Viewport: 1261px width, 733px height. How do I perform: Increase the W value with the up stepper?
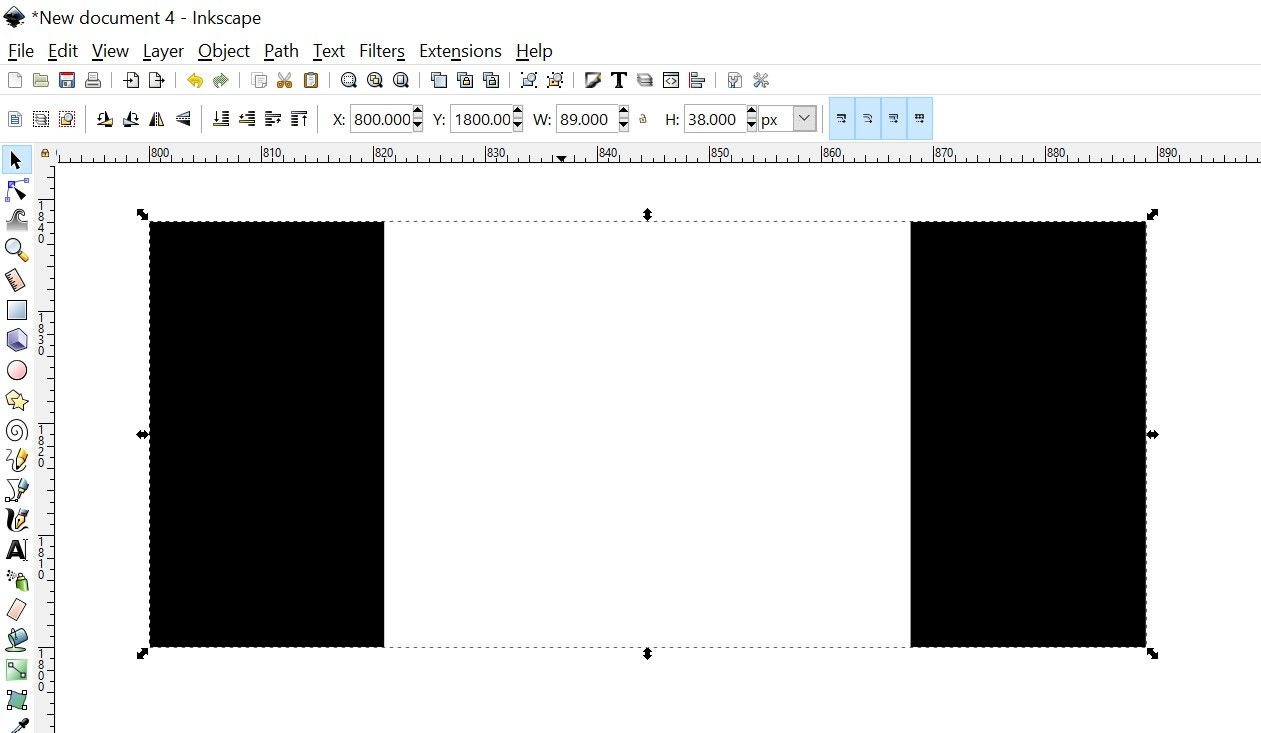click(x=622, y=112)
